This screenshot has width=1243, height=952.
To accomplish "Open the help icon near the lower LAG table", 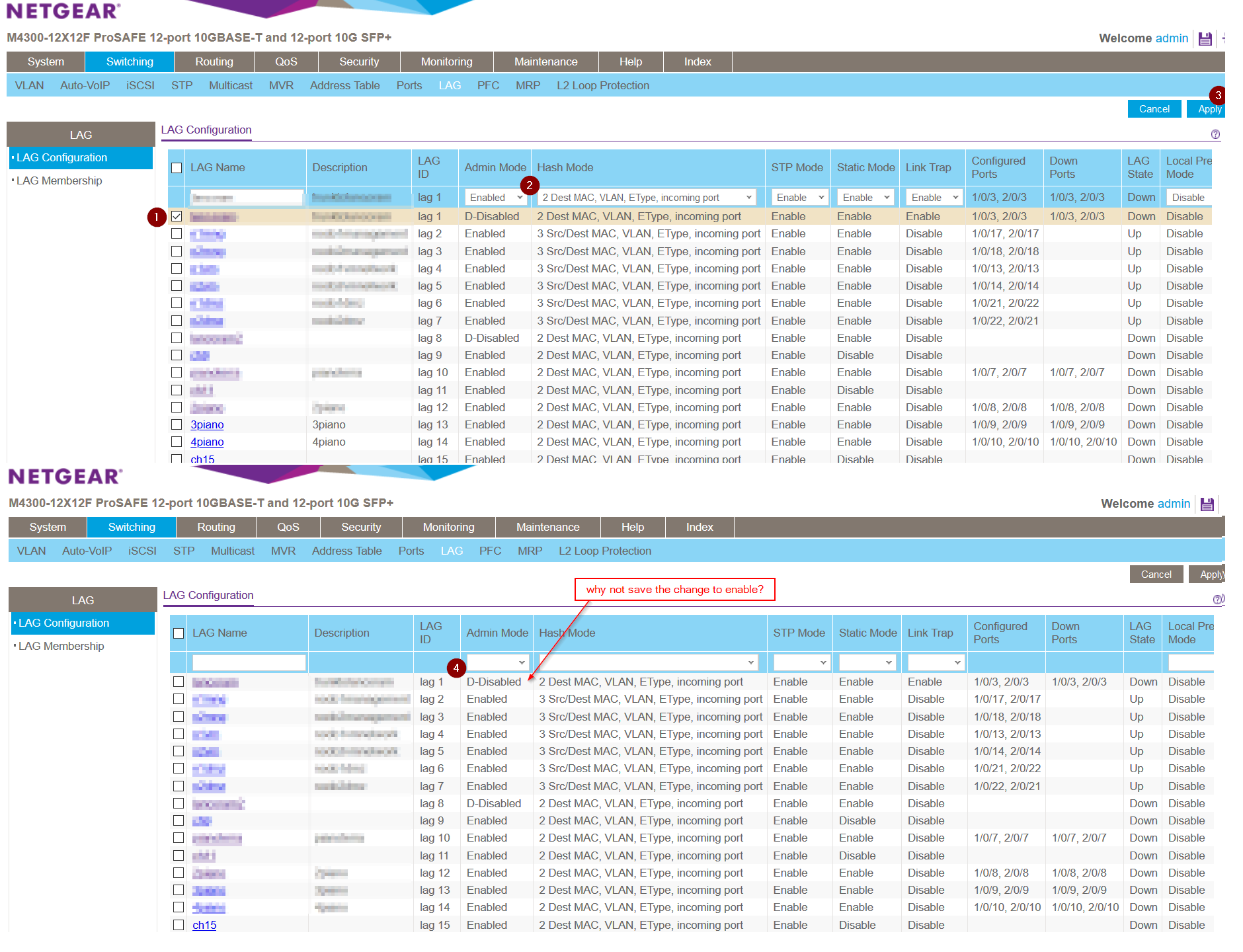I will point(1217,600).
